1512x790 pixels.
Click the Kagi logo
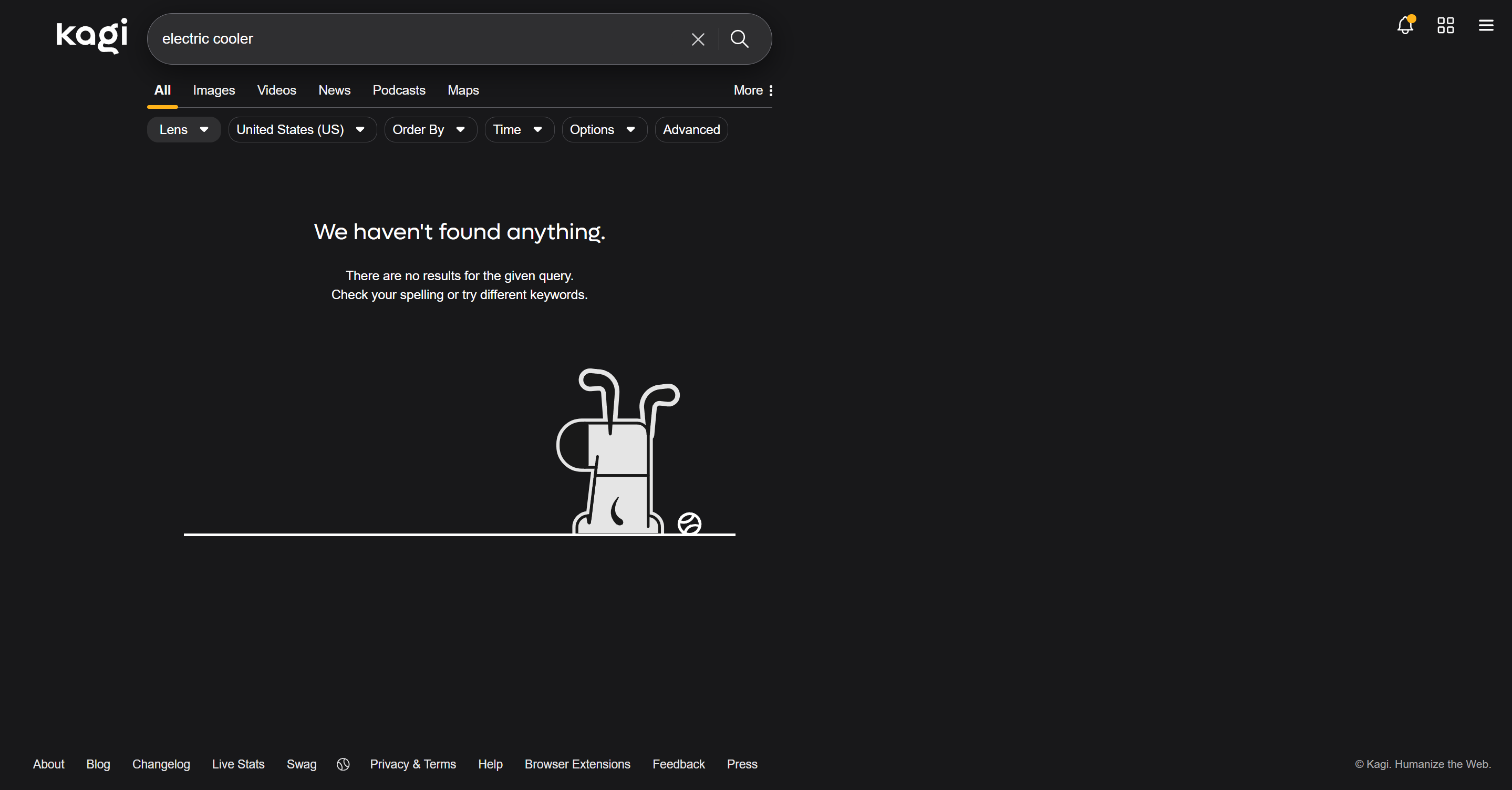(91, 35)
